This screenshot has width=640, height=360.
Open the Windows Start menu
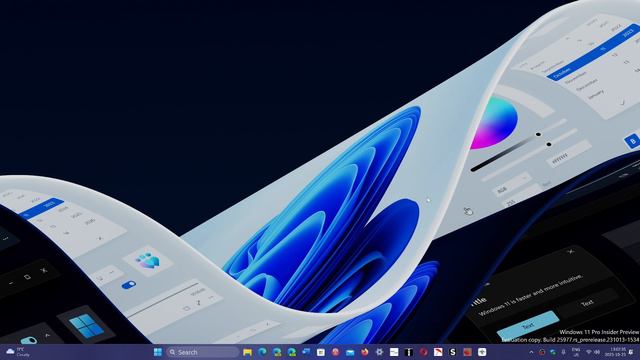[x=158, y=352]
